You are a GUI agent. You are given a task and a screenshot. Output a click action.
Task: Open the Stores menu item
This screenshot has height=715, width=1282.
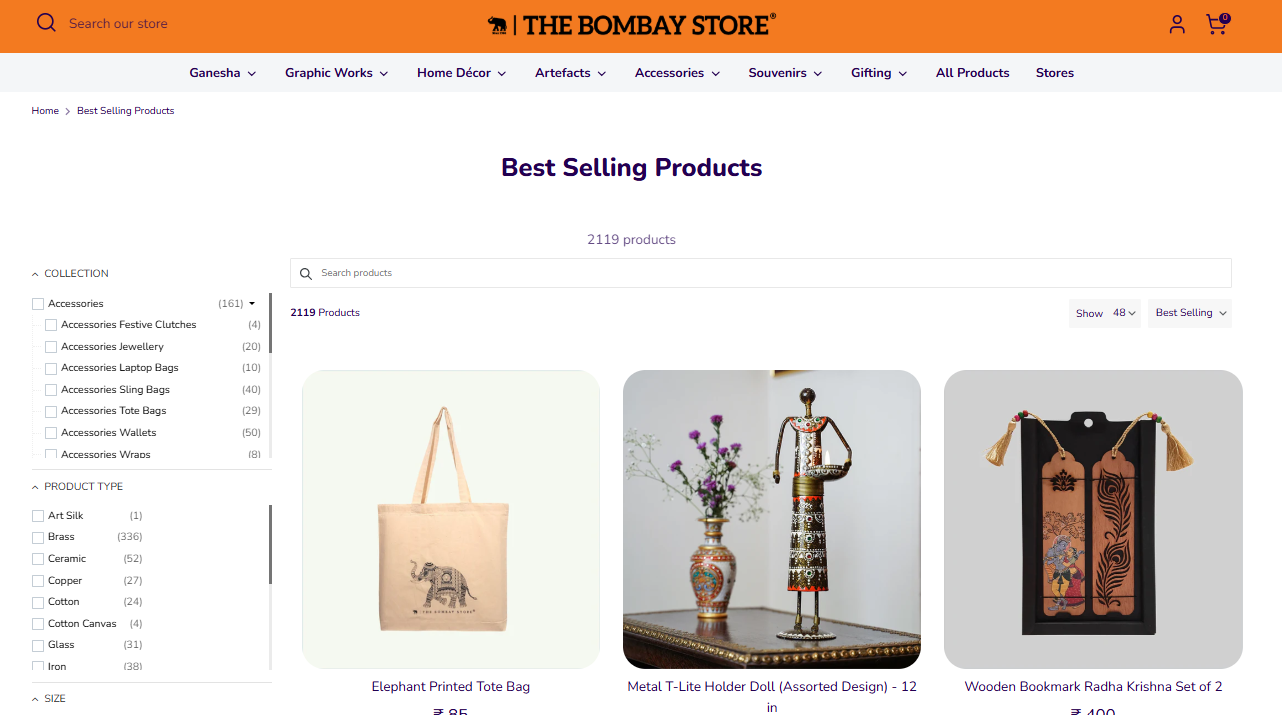pyautogui.click(x=1054, y=72)
